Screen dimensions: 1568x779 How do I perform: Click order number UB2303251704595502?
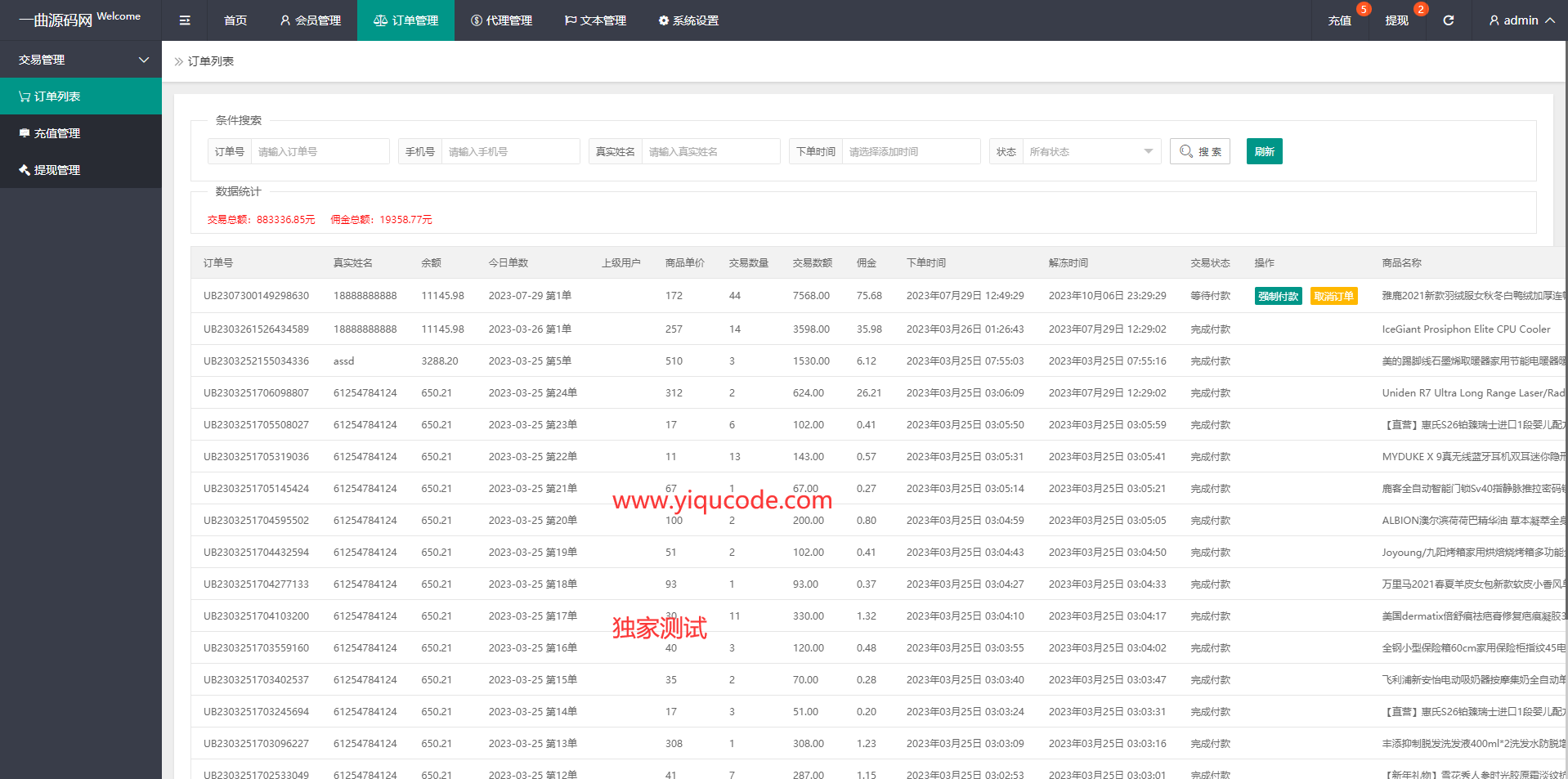256,520
